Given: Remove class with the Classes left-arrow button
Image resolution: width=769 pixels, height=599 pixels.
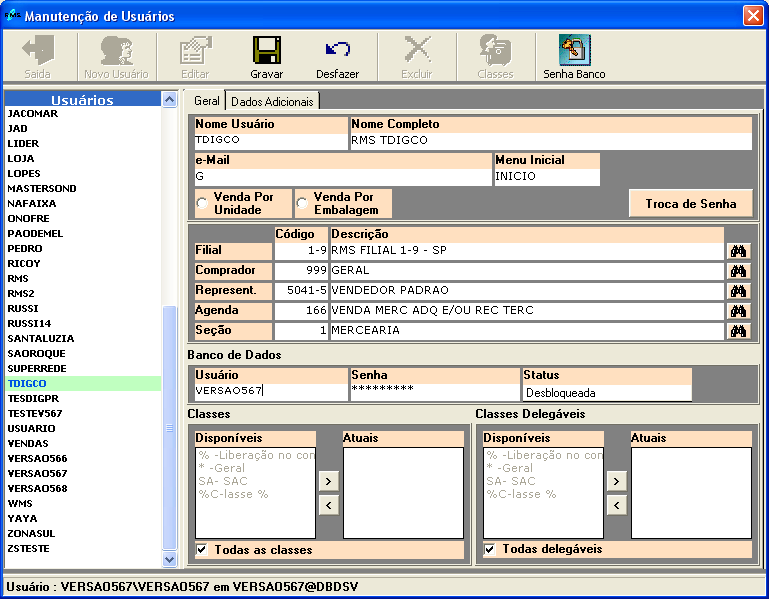Looking at the screenshot, I should 329,505.
